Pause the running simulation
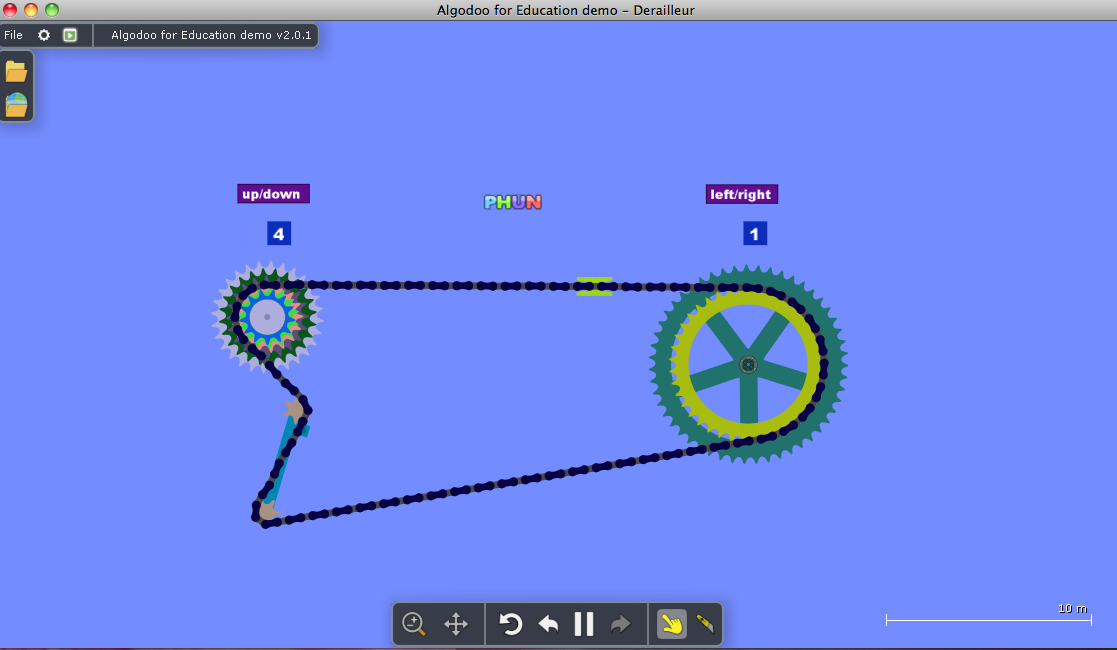 [584, 624]
